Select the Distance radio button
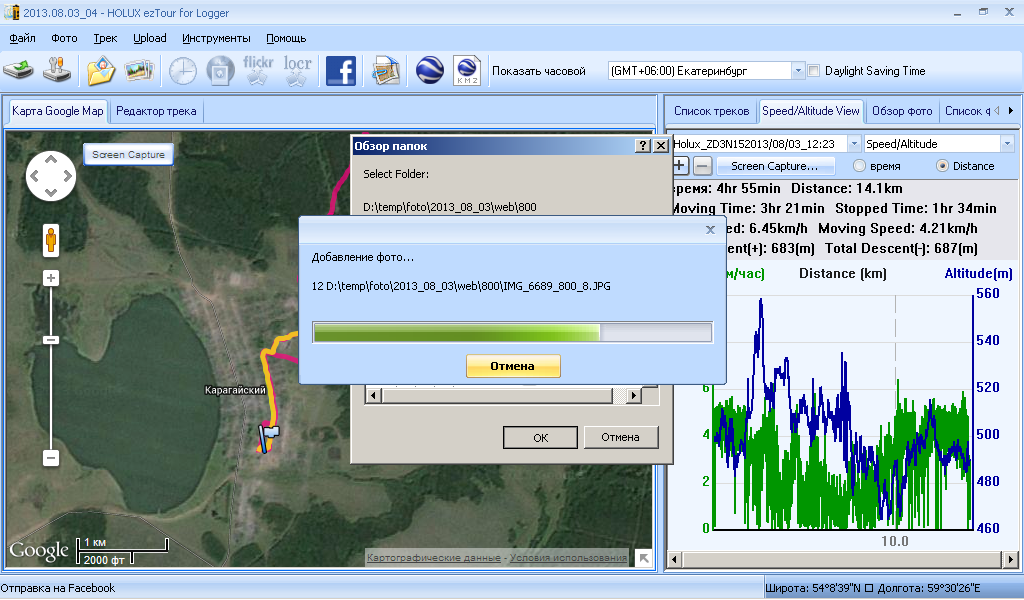The height and width of the screenshot is (600, 1024). [942, 166]
